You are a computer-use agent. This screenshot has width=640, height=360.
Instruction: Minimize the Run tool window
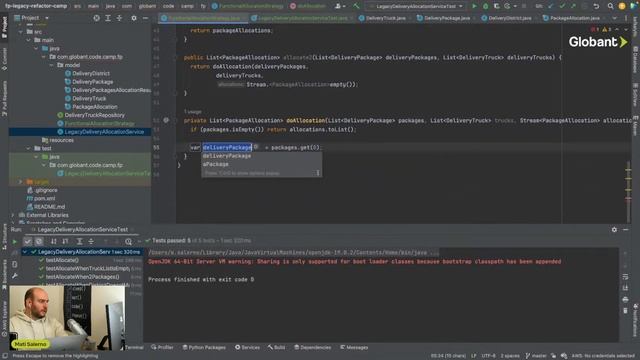(625, 230)
